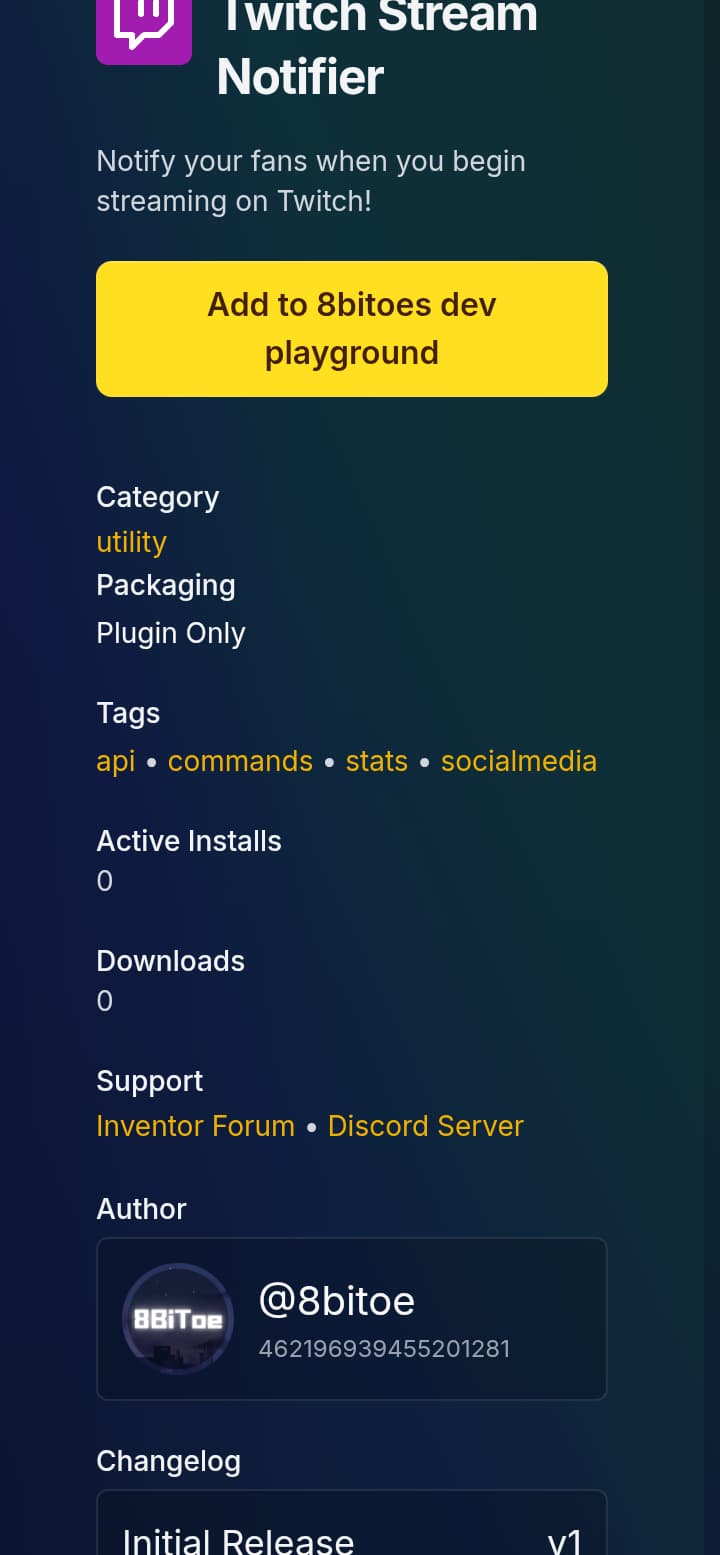Screen dimensions: 720x1555
Task: Browse the socialmedia tag
Action: pyautogui.click(x=519, y=761)
